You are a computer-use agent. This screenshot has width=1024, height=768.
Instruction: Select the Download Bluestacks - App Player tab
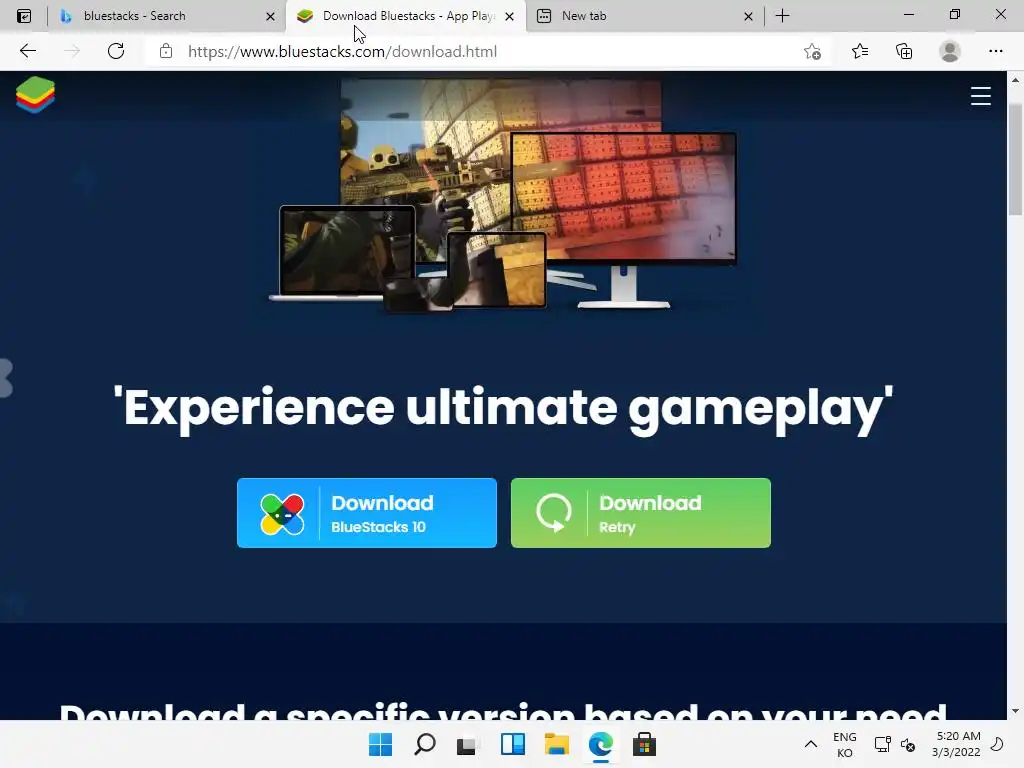pos(405,16)
